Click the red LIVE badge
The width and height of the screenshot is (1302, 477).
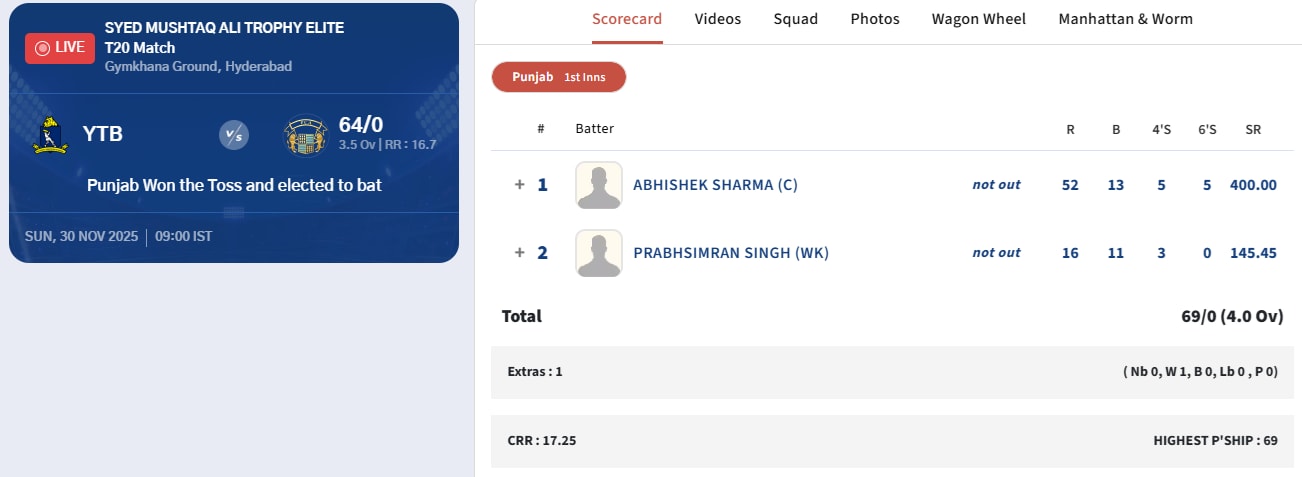(60, 47)
